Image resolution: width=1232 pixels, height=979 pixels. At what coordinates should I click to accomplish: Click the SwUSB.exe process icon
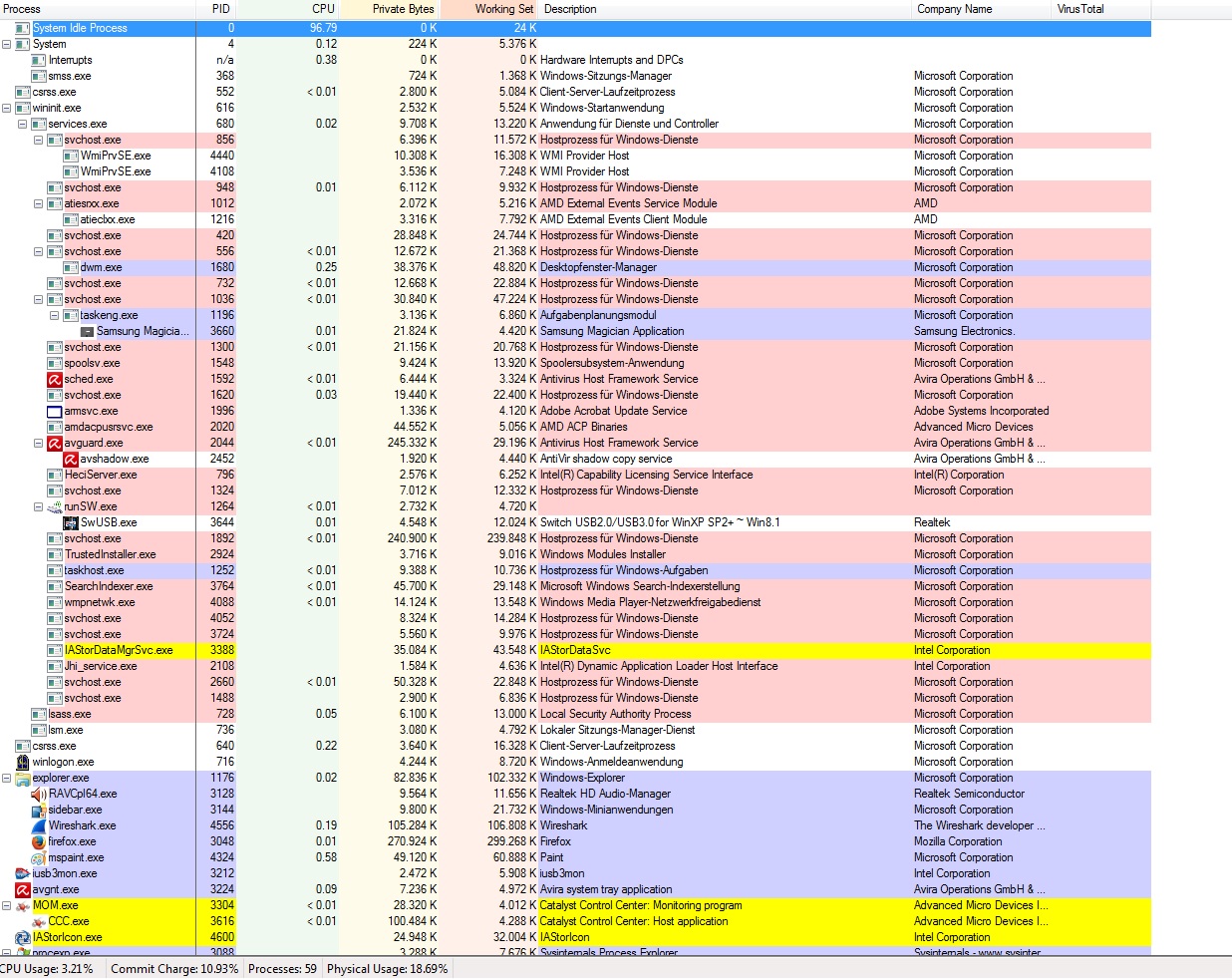coord(71,522)
